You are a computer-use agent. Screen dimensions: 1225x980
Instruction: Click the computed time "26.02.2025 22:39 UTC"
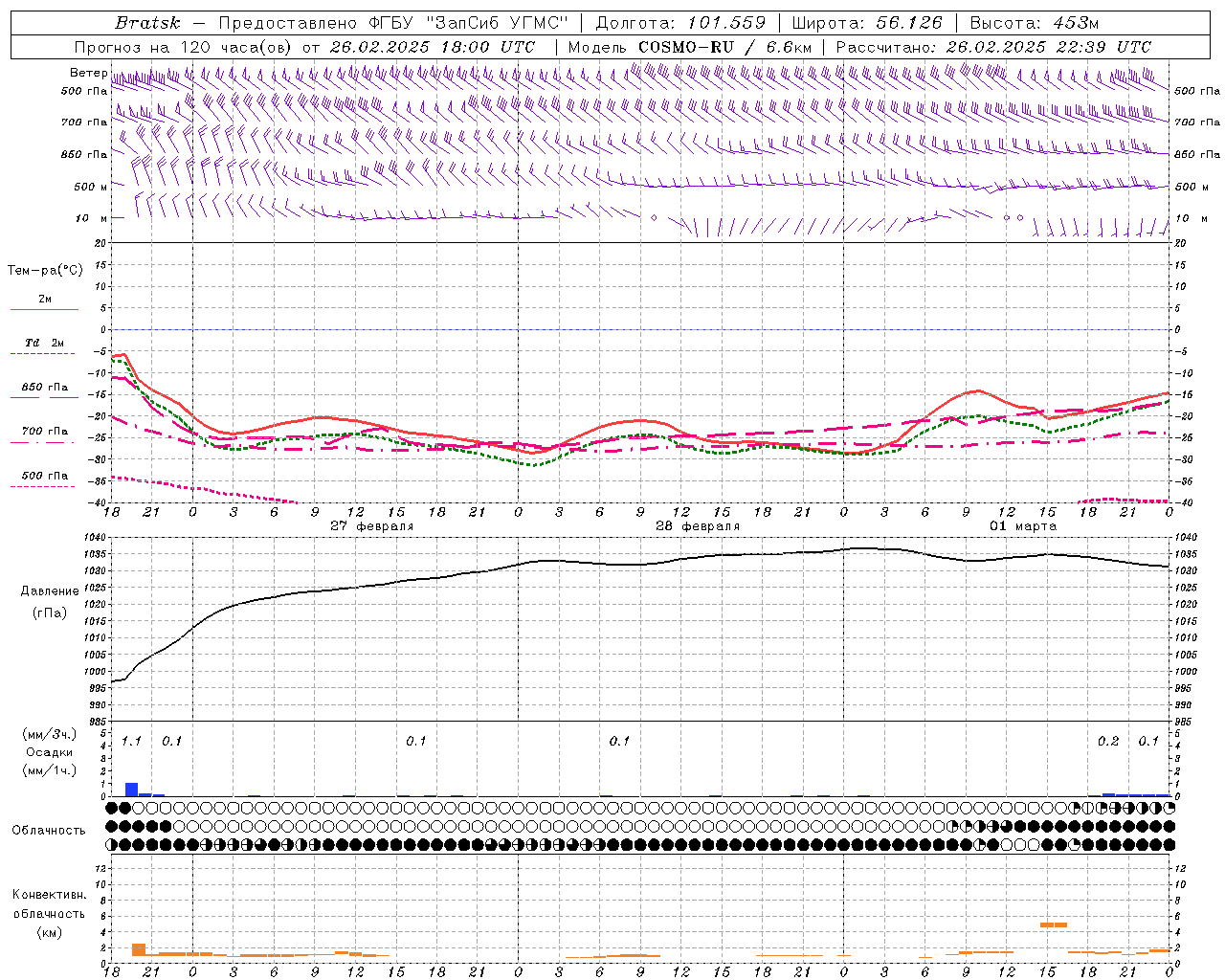[1048, 47]
